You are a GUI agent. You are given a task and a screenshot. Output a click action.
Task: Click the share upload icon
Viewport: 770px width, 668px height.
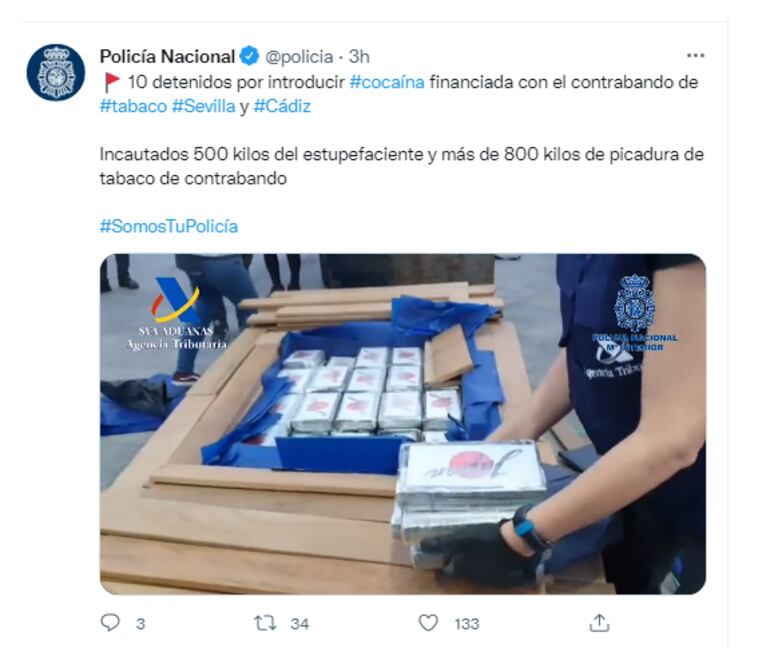coord(599,623)
